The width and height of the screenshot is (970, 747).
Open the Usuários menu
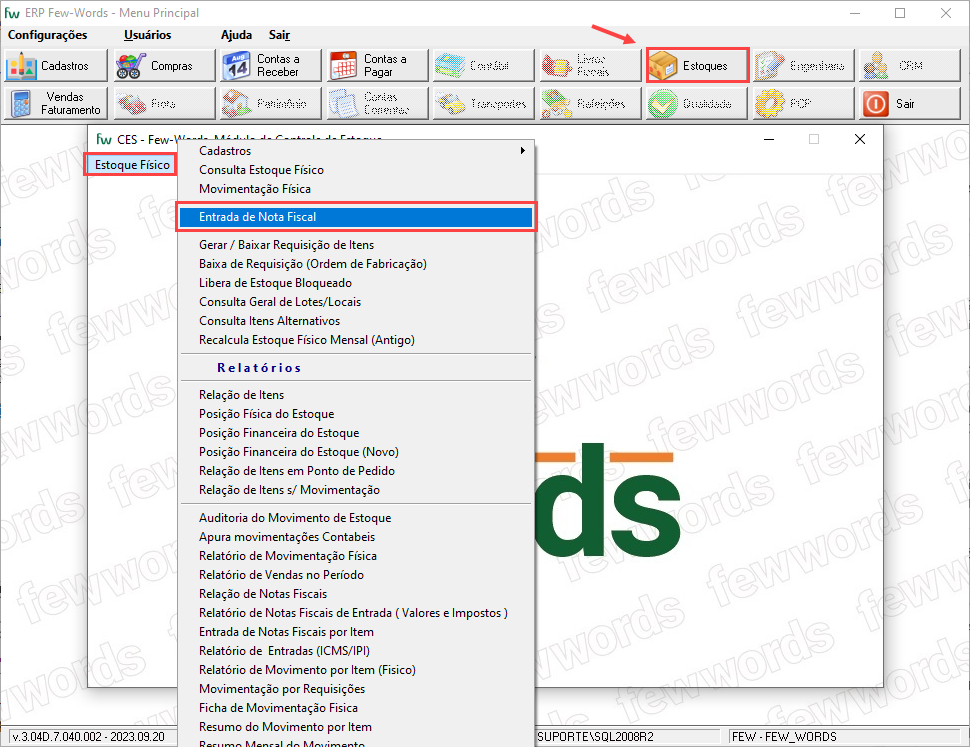point(147,35)
